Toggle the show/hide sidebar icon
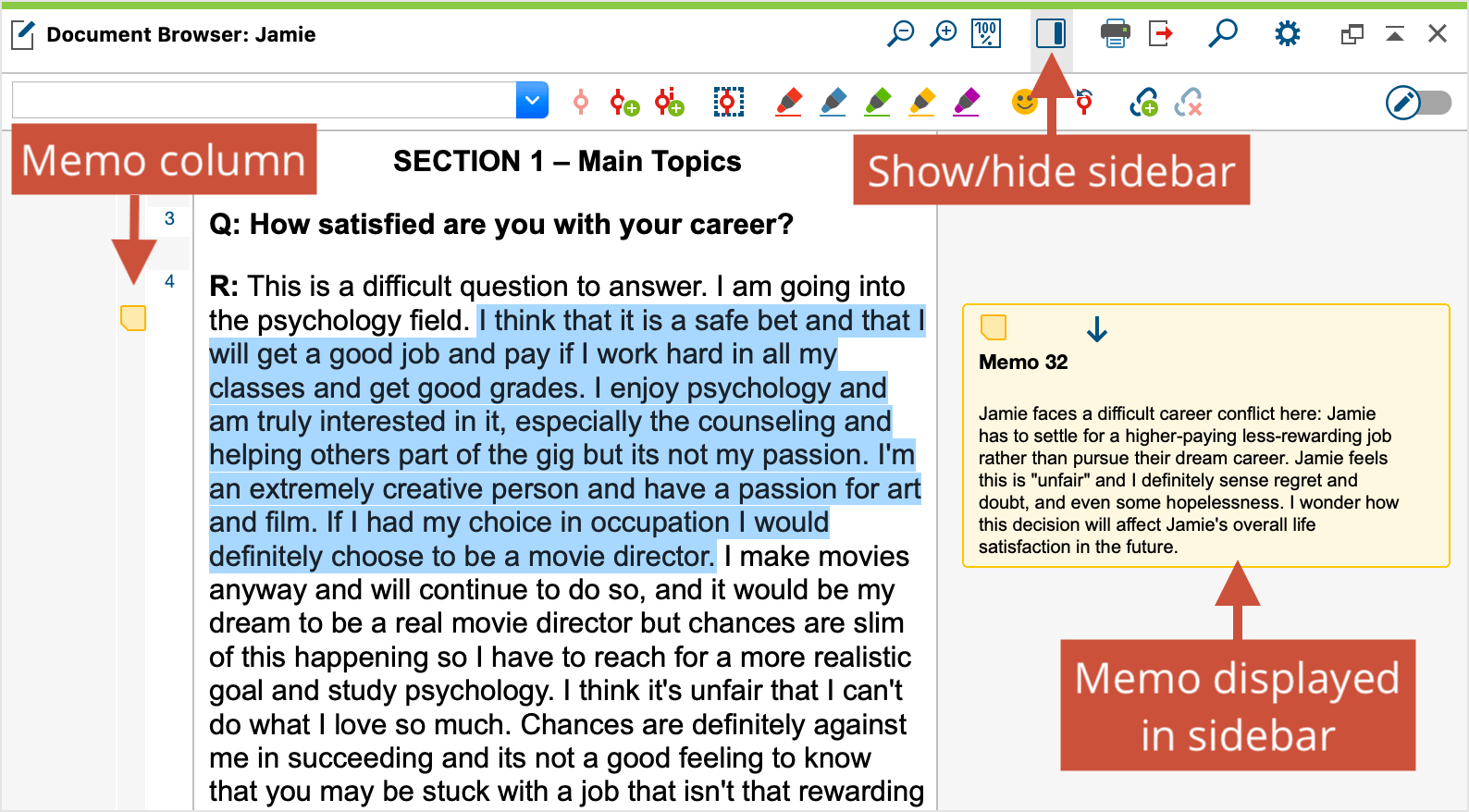 click(x=1051, y=34)
